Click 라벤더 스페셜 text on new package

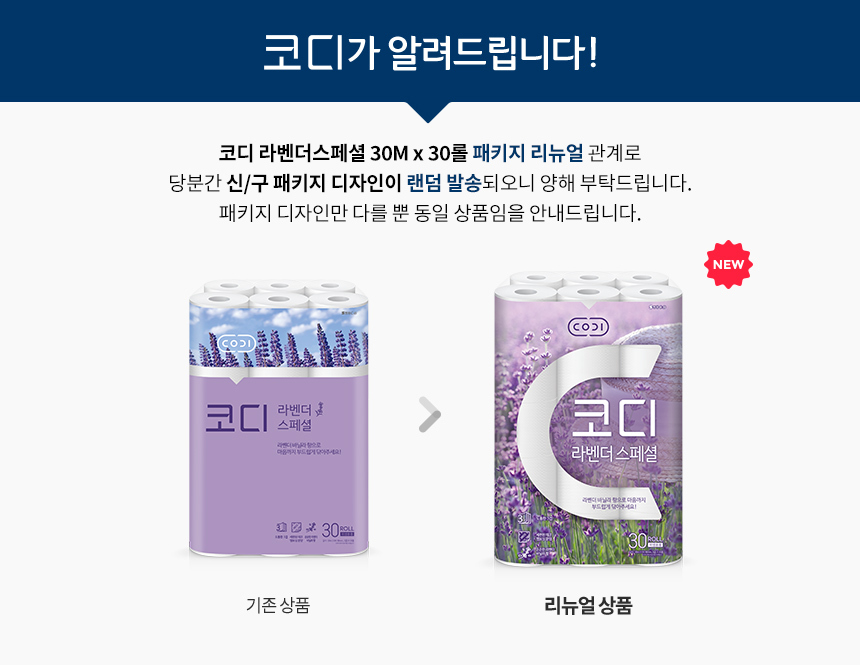[x=614, y=453]
